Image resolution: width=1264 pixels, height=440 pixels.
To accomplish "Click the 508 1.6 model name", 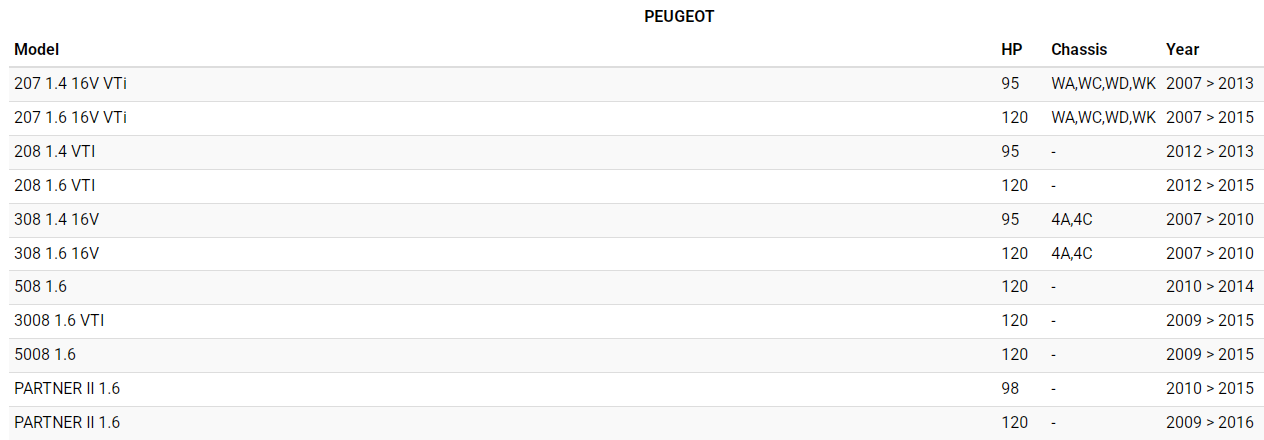I will tap(40, 287).
